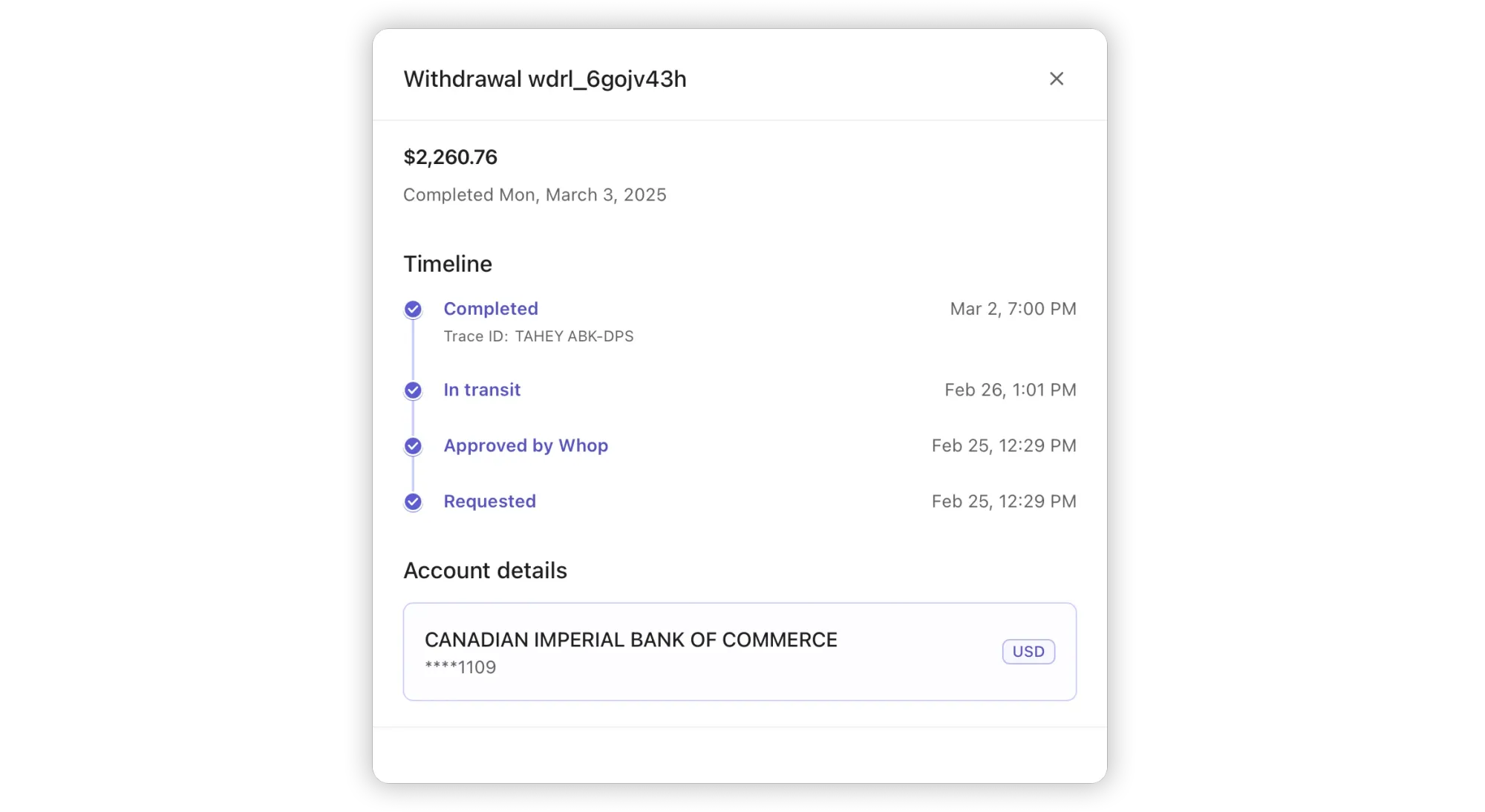Click the Timeline section heading
1485x812 pixels.
[x=448, y=264]
